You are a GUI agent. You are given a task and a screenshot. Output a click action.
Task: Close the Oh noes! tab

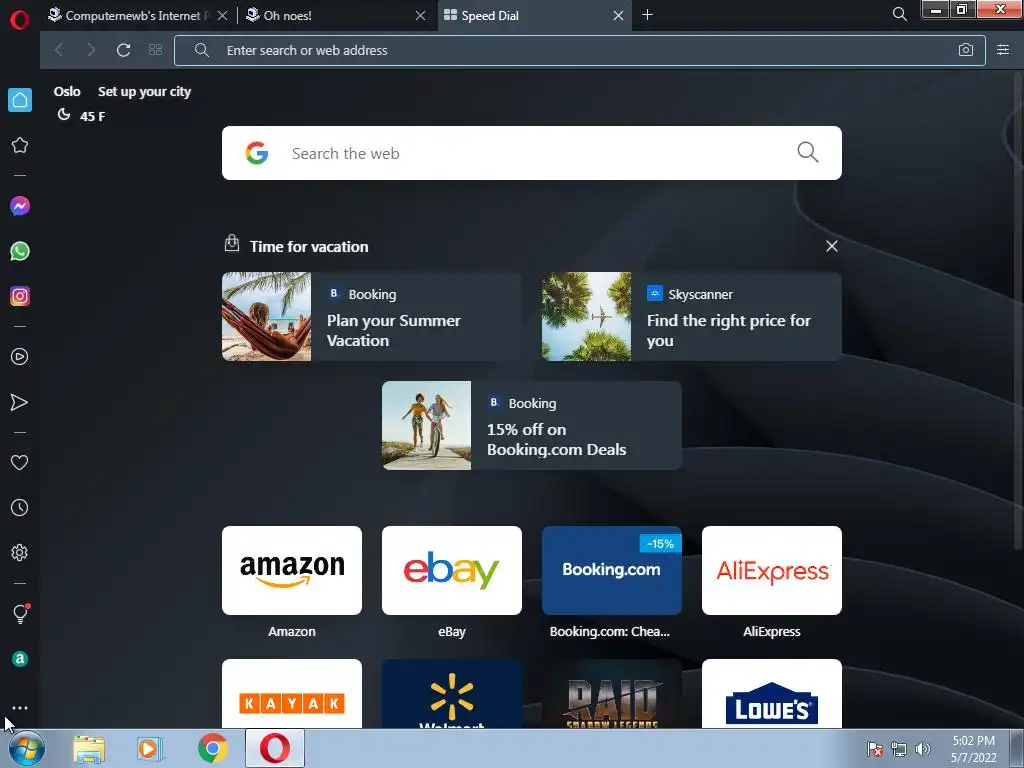pyautogui.click(x=421, y=16)
